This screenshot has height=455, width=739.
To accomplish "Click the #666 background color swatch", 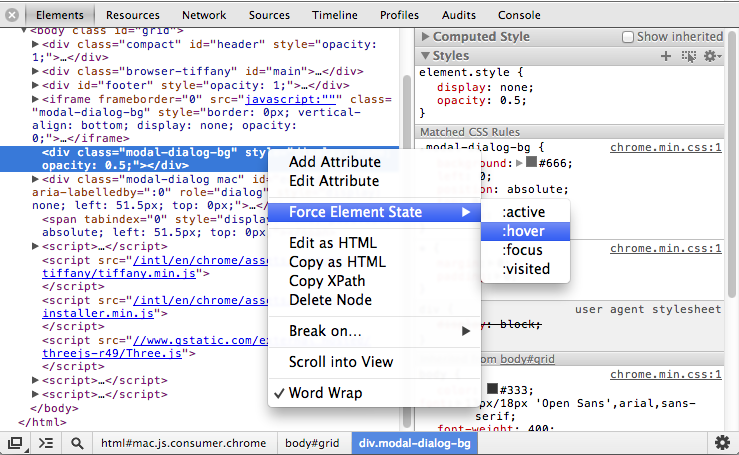I will [531, 162].
